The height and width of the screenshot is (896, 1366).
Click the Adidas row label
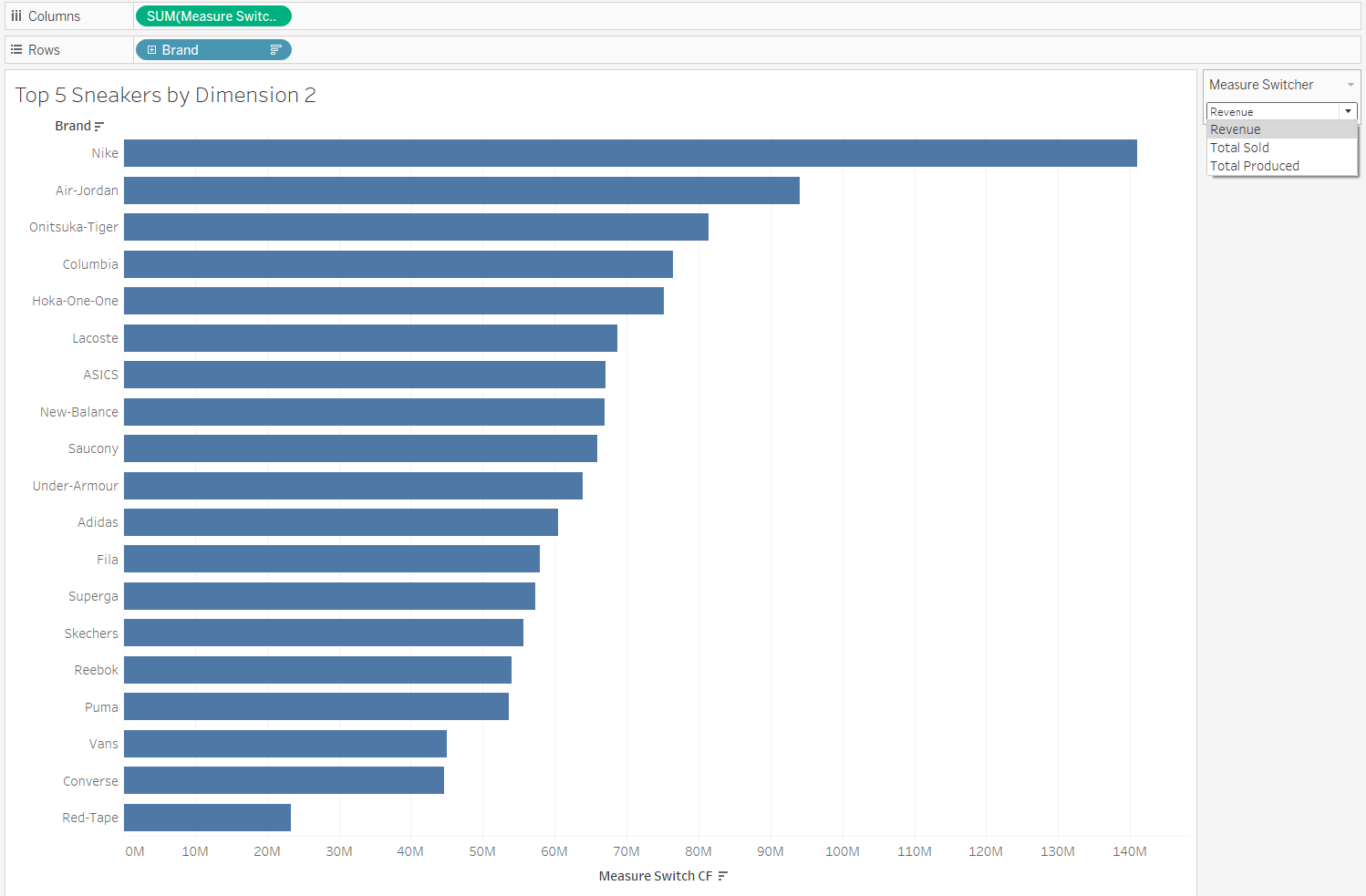tap(98, 522)
